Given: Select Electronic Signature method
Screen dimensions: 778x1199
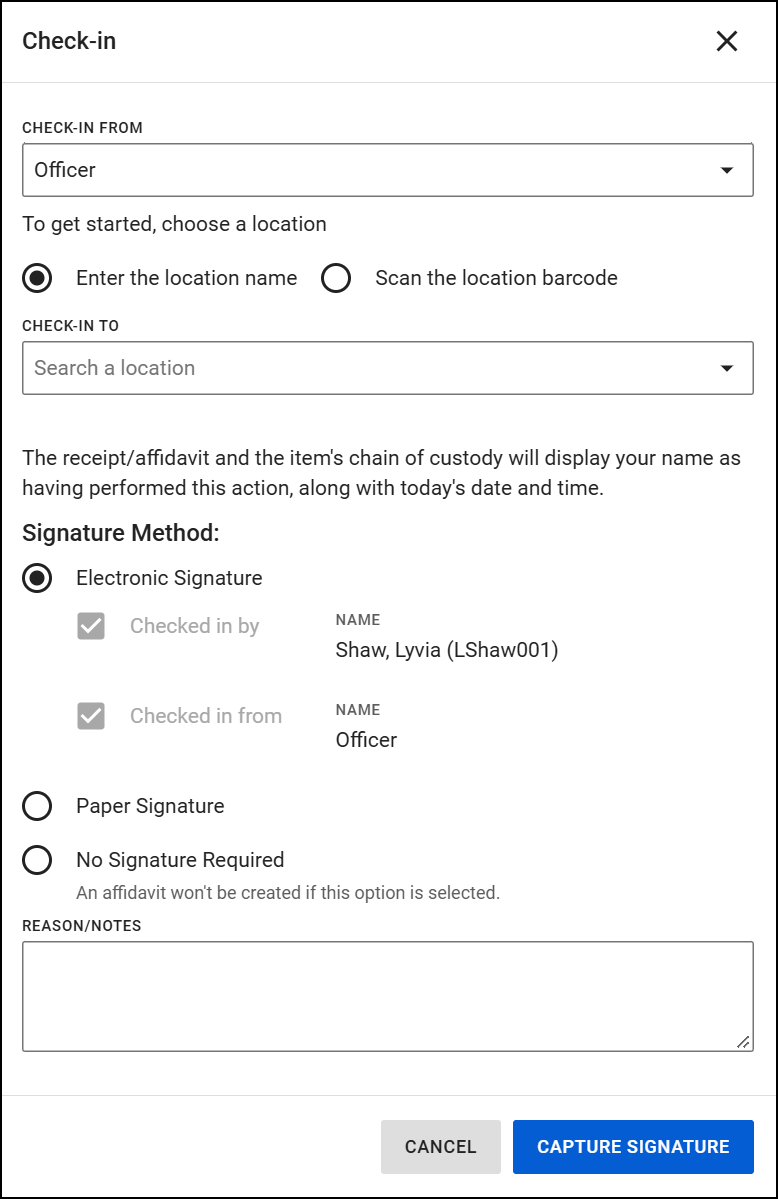Looking at the screenshot, I should (37, 578).
